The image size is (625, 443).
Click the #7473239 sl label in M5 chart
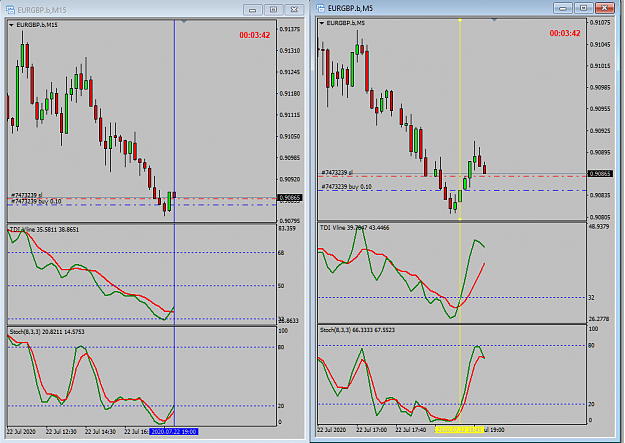coord(337,173)
